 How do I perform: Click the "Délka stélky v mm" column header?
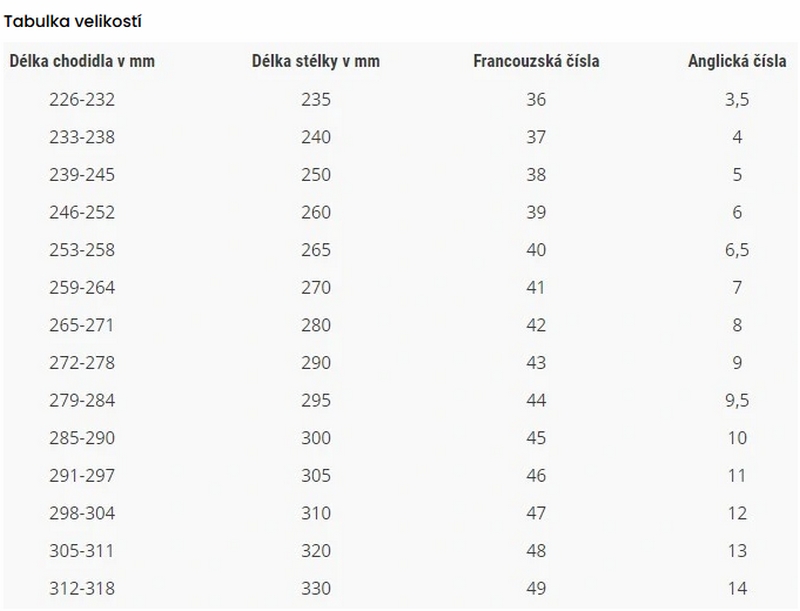[x=315, y=61]
